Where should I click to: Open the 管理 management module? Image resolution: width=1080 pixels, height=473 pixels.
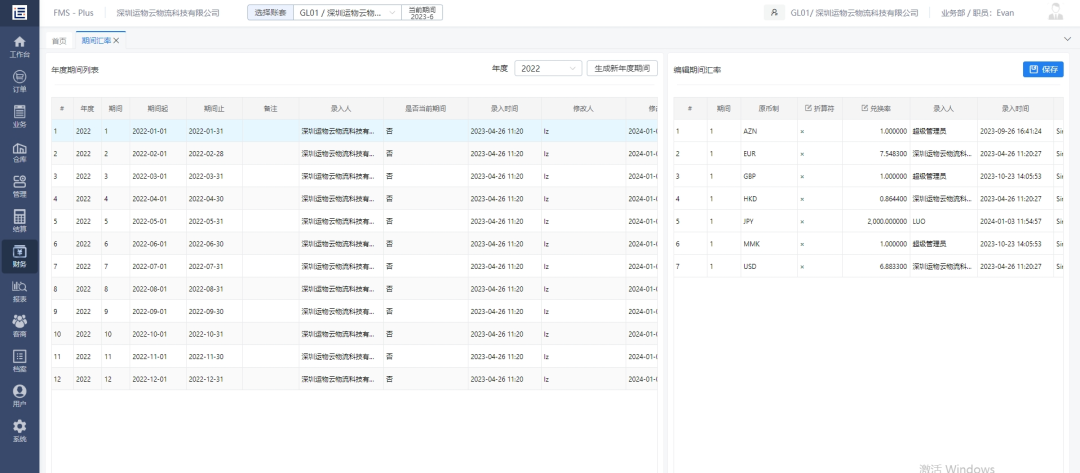point(19,187)
